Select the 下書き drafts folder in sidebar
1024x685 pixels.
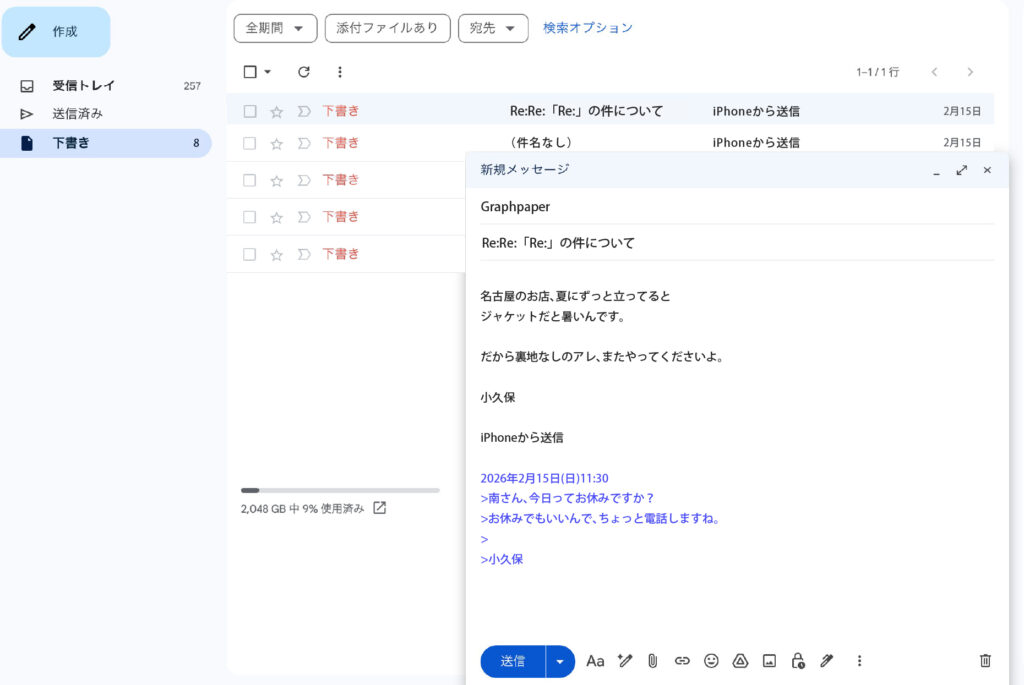pyautogui.click(x=106, y=143)
